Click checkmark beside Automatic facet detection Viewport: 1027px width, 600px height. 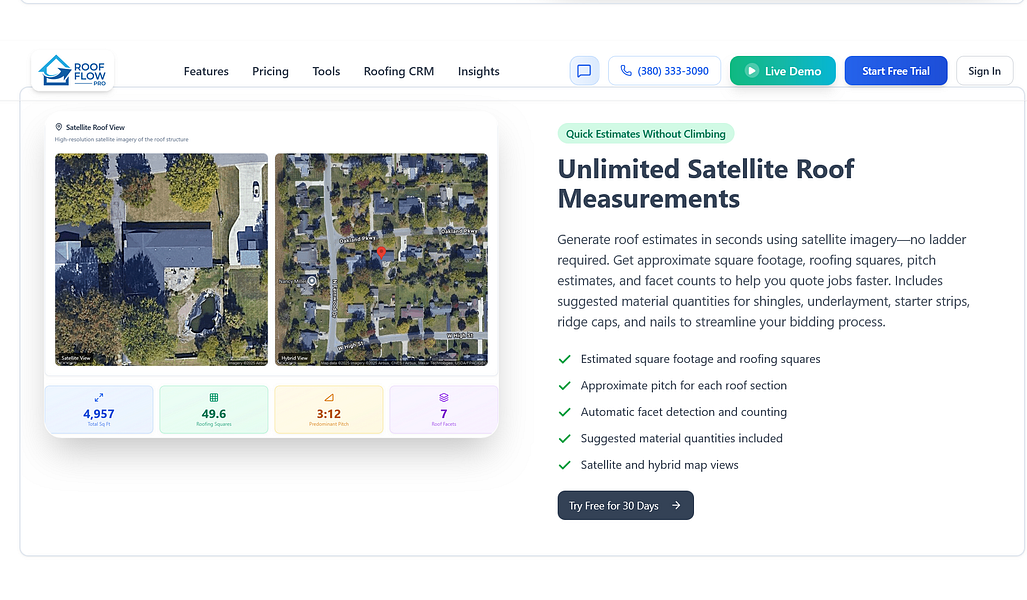[564, 412]
